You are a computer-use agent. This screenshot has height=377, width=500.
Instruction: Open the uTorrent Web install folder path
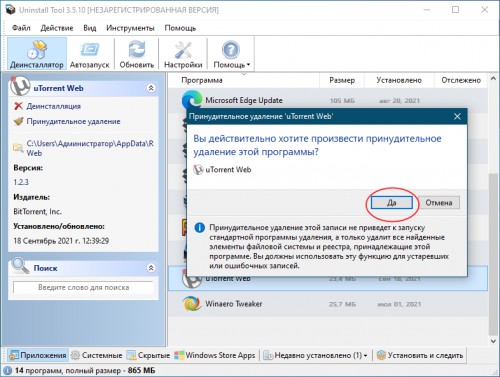(90, 148)
